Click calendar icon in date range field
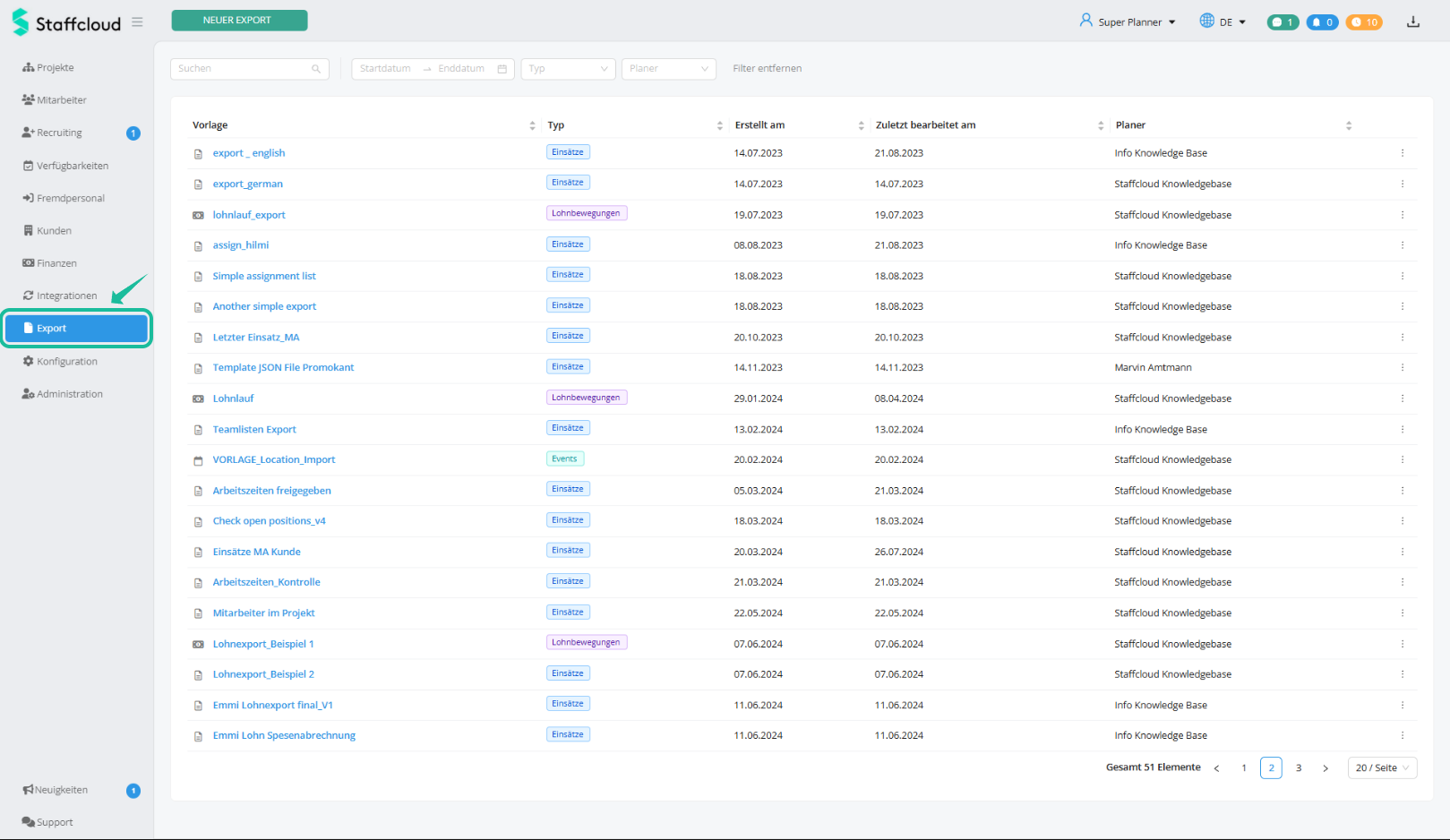The width and height of the screenshot is (1450, 840). [x=502, y=69]
